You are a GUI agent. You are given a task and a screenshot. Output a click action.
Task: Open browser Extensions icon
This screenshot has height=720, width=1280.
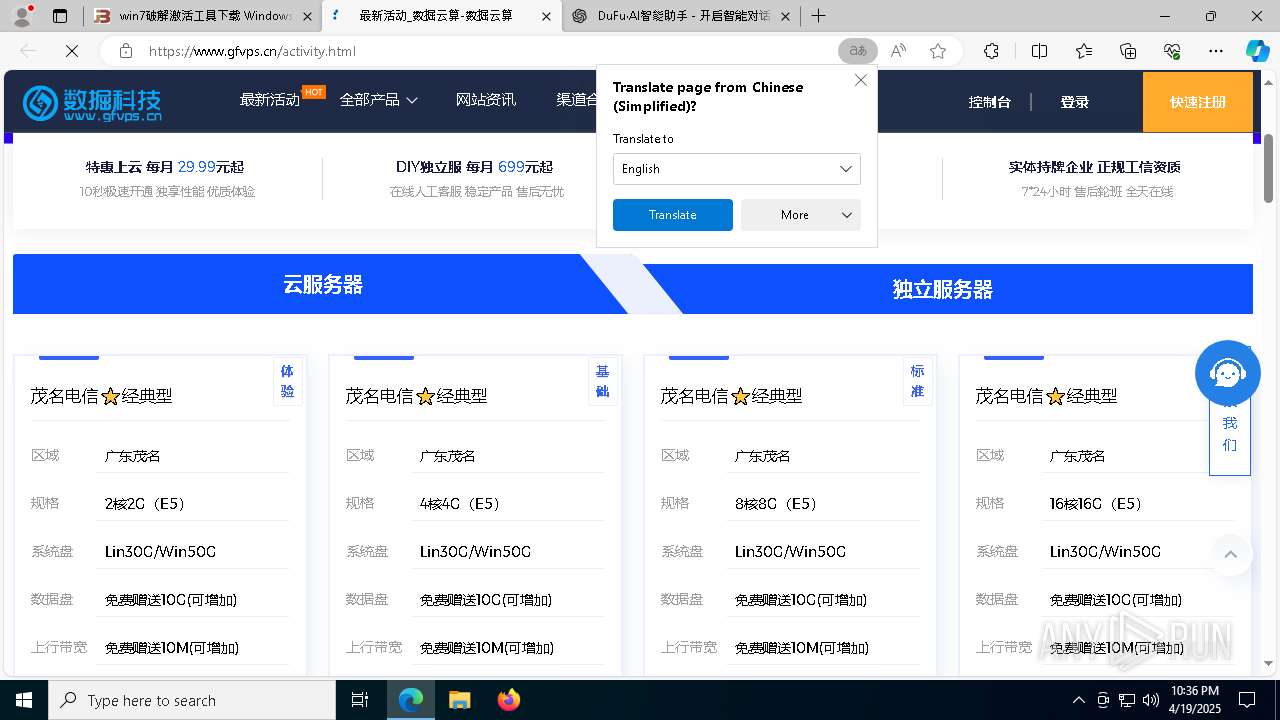991,51
